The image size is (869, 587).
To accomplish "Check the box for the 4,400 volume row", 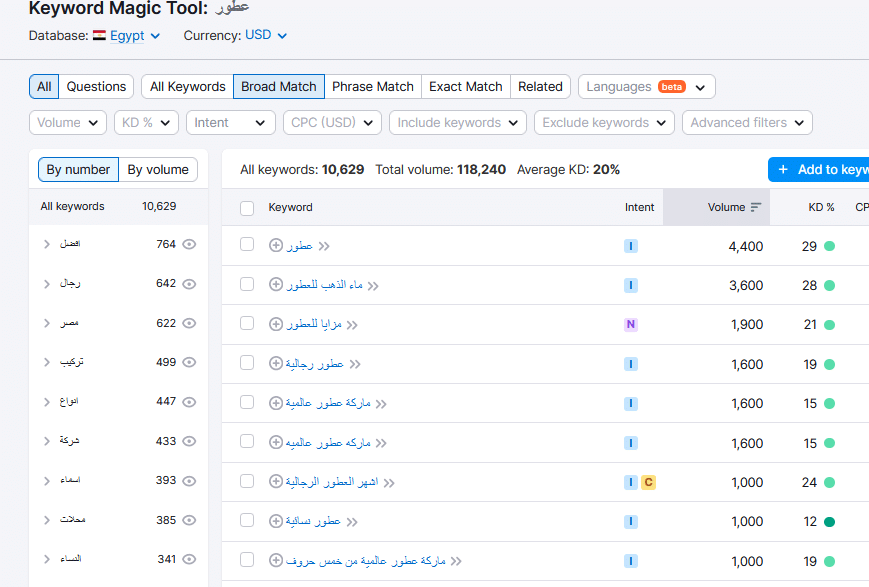I will [247, 244].
